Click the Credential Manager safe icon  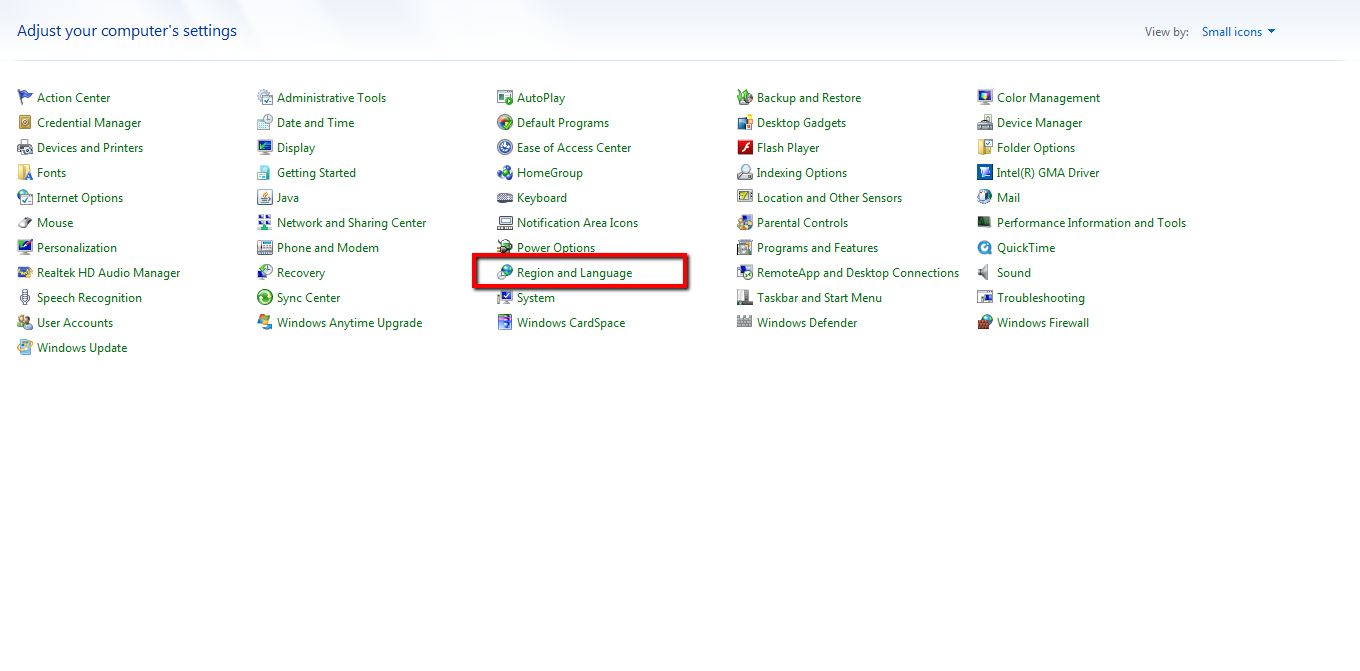click(x=25, y=122)
